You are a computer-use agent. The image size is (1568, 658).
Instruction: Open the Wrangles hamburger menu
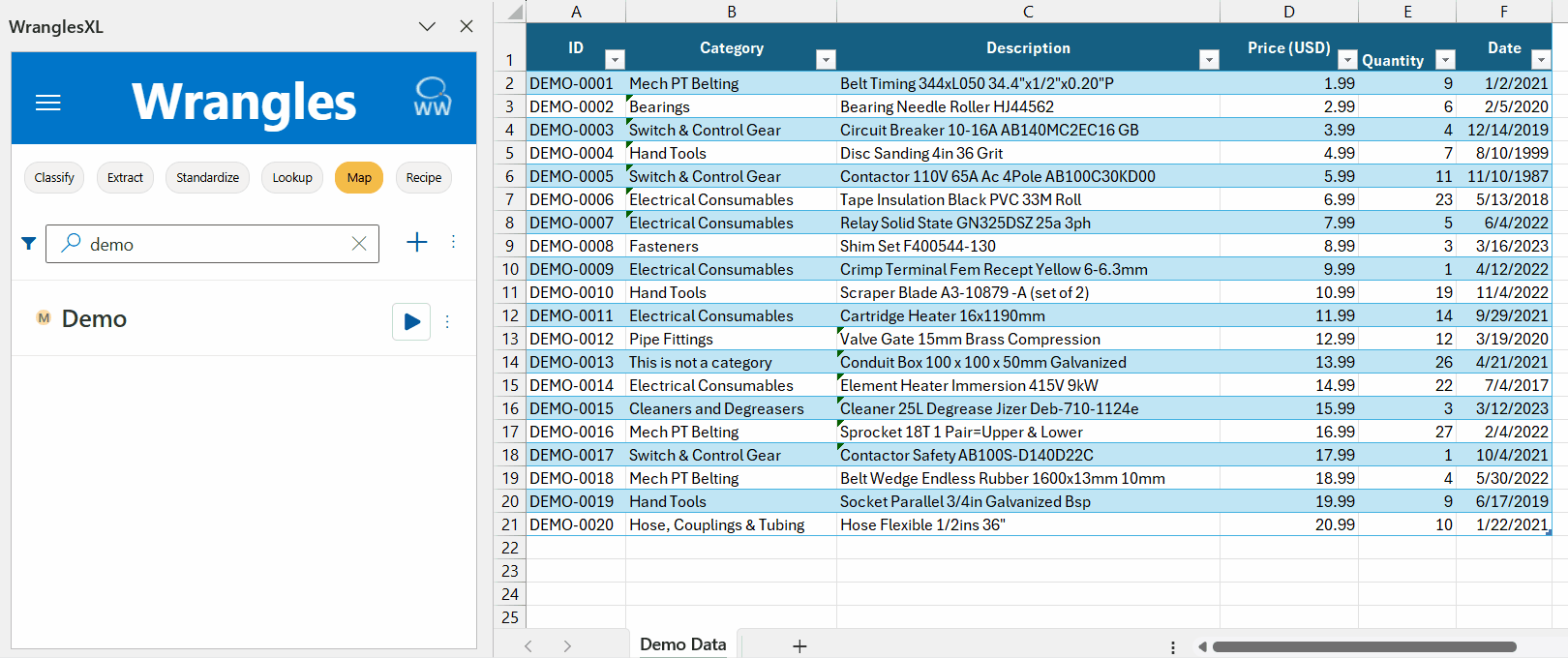(x=48, y=103)
